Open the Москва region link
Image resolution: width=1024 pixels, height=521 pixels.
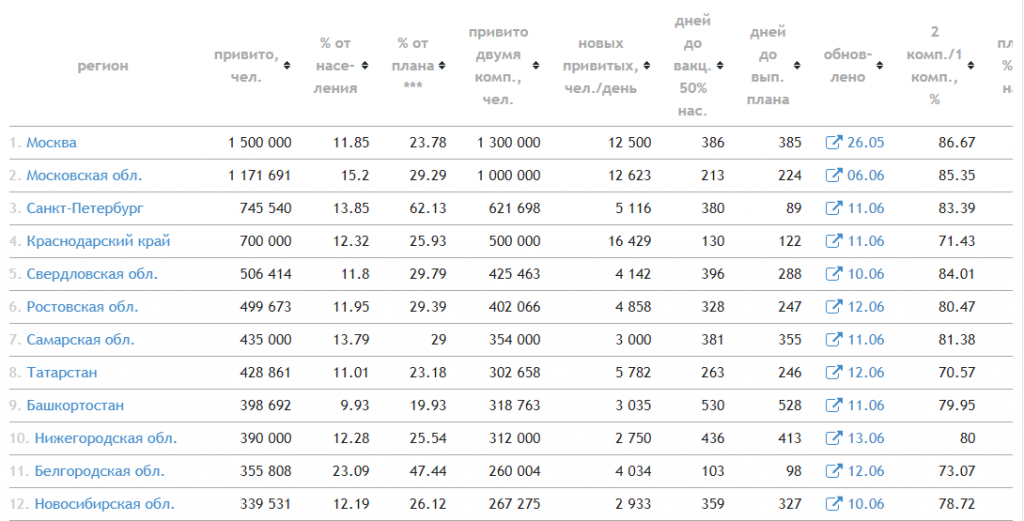coord(52,142)
